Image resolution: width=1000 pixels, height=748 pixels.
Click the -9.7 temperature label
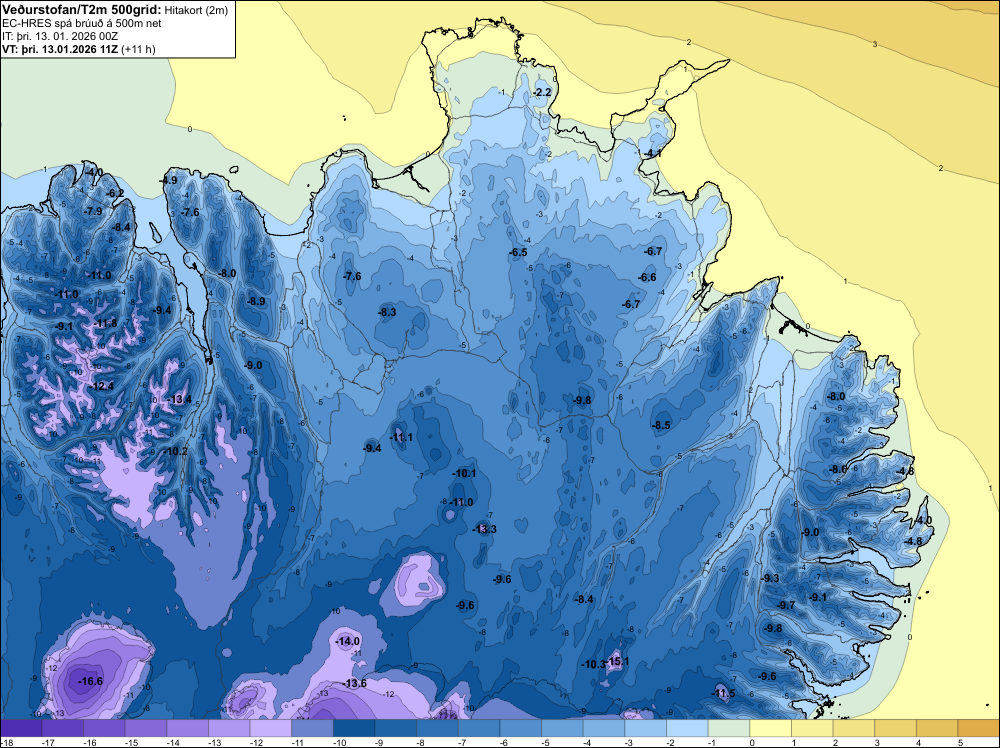pyautogui.click(x=786, y=605)
